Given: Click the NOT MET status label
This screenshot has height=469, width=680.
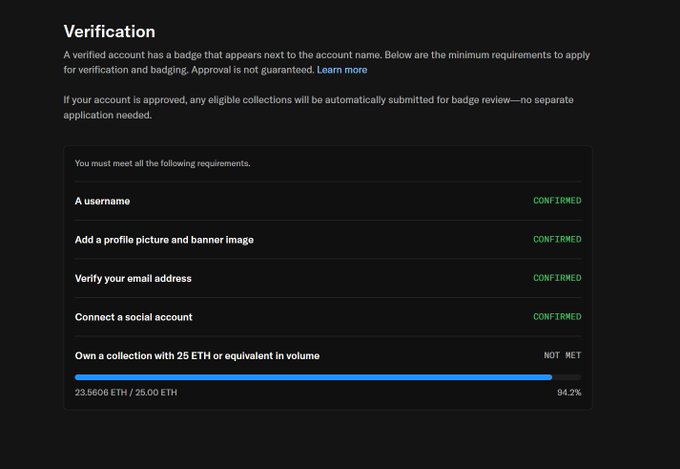Looking at the screenshot, I should tap(562, 355).
